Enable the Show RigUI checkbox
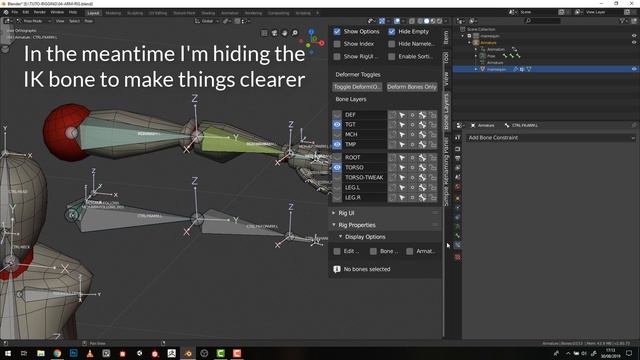 point(337,57)
